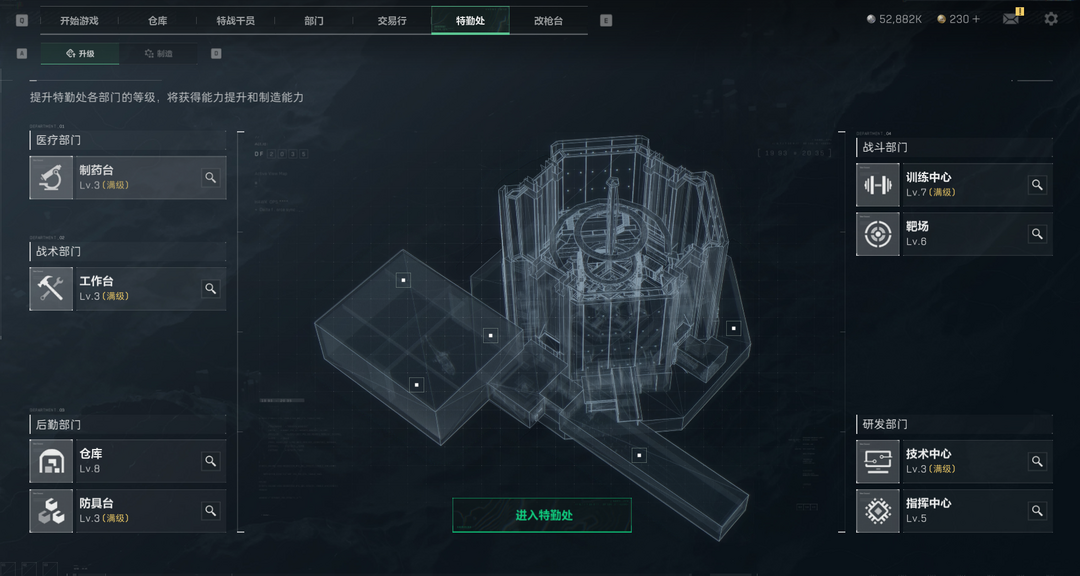Click the microscope icon for 制药台
The width and height of the screenshot is (1080, 576).
pyautogui.click(x=51, y=178)
